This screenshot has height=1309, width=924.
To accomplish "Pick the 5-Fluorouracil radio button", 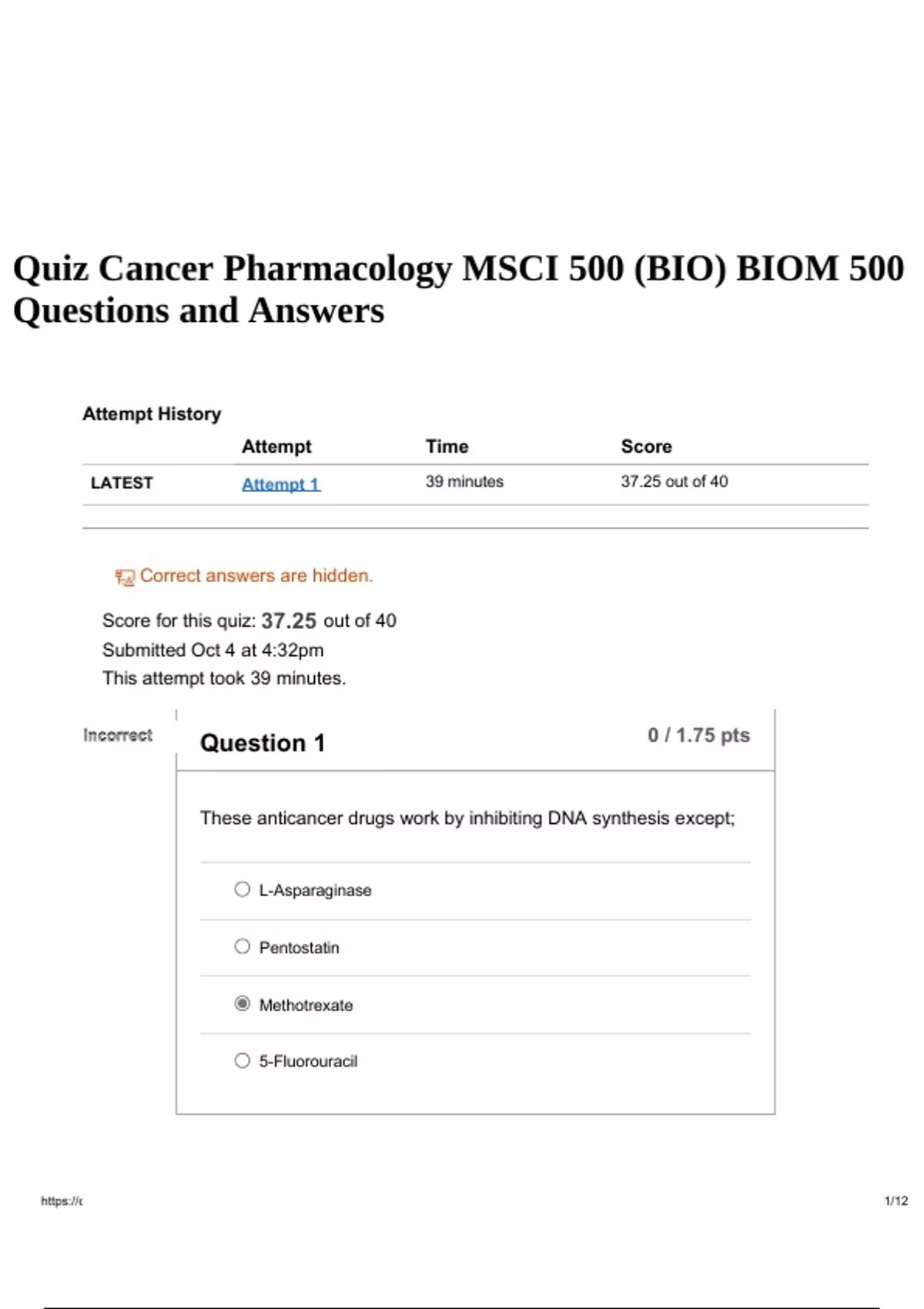I will tap(243, 1060).
